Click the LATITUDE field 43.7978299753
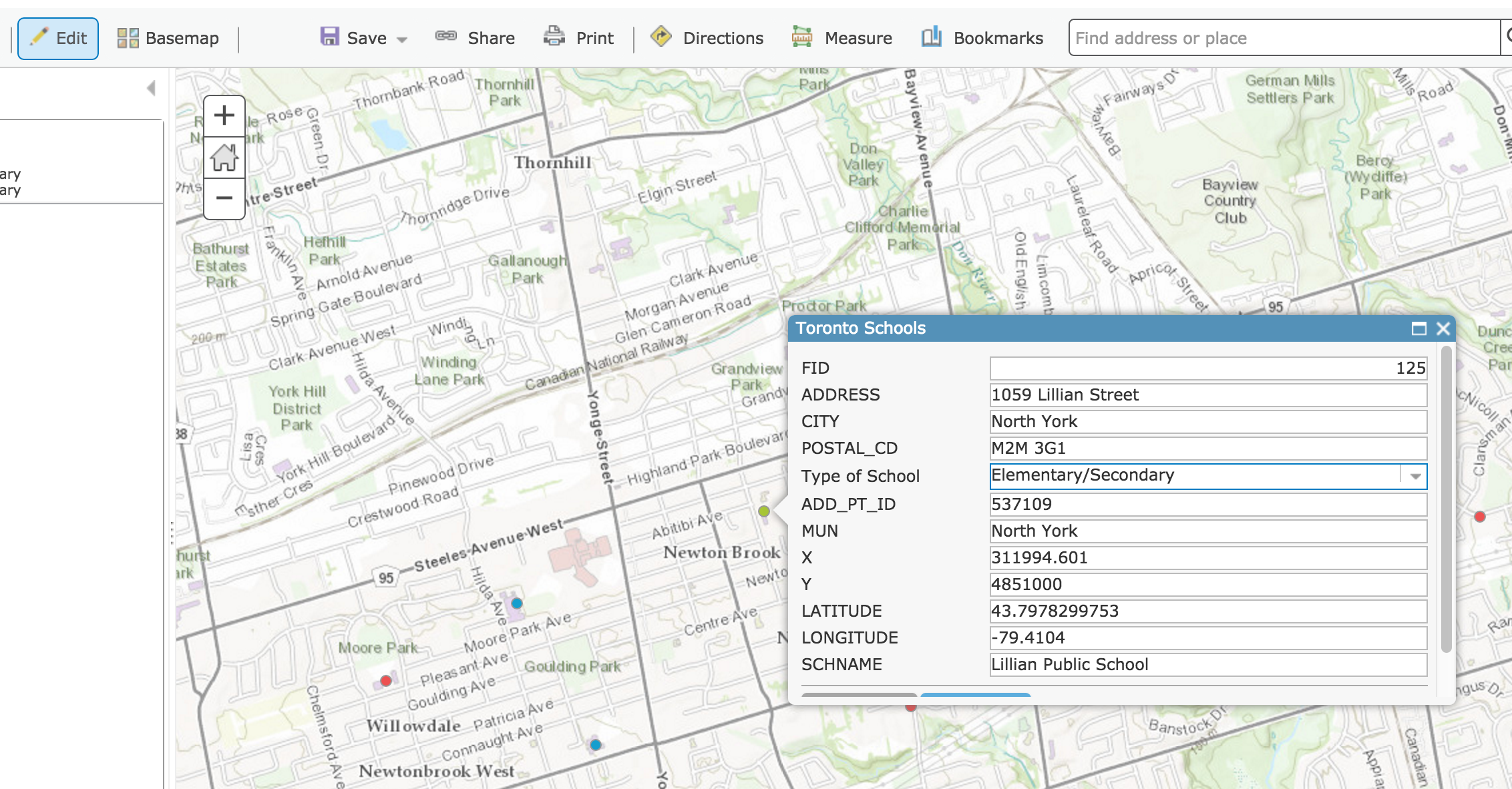 [1208, 611]
